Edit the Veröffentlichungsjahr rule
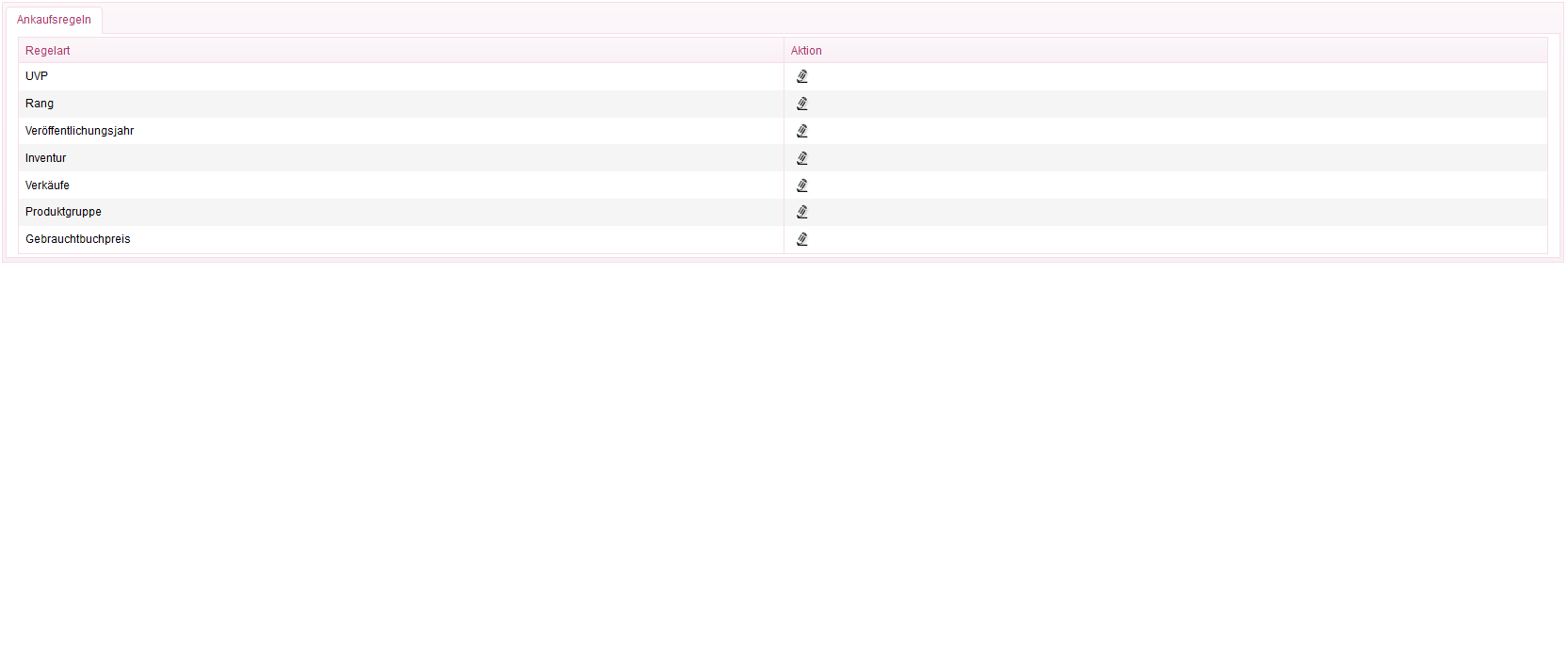The height and width of the screenshot is (660, 1568). click(x=802, y=131)
